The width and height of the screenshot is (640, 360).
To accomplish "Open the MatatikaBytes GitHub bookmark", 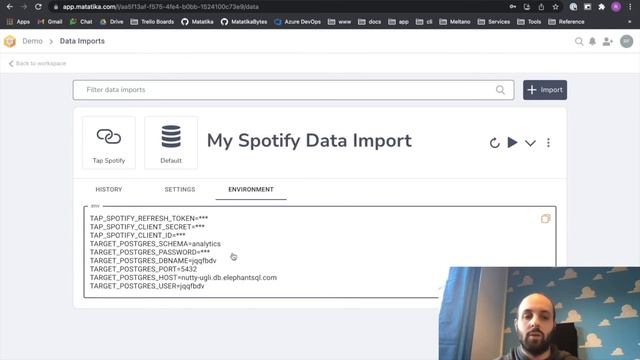I will point(244,22).
